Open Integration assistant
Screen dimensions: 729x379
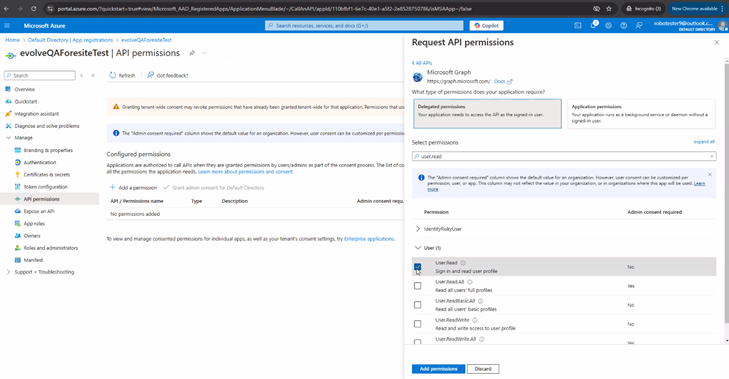pyautogui.click(x=36, y=113)
